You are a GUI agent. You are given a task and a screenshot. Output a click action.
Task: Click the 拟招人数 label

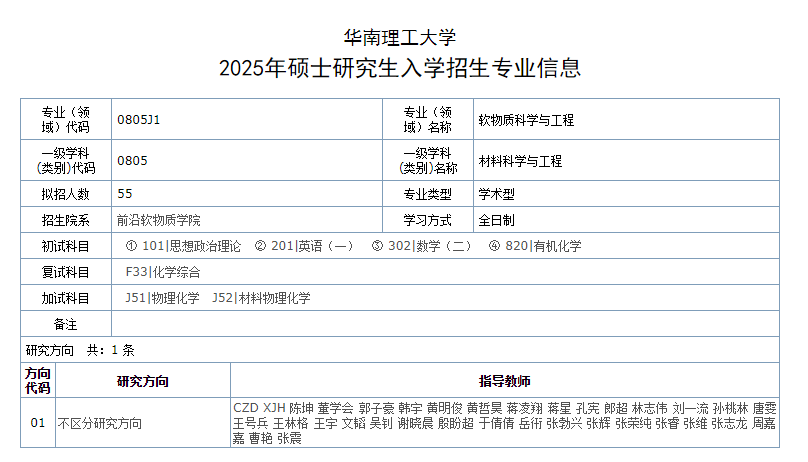(x=65, y=194)
